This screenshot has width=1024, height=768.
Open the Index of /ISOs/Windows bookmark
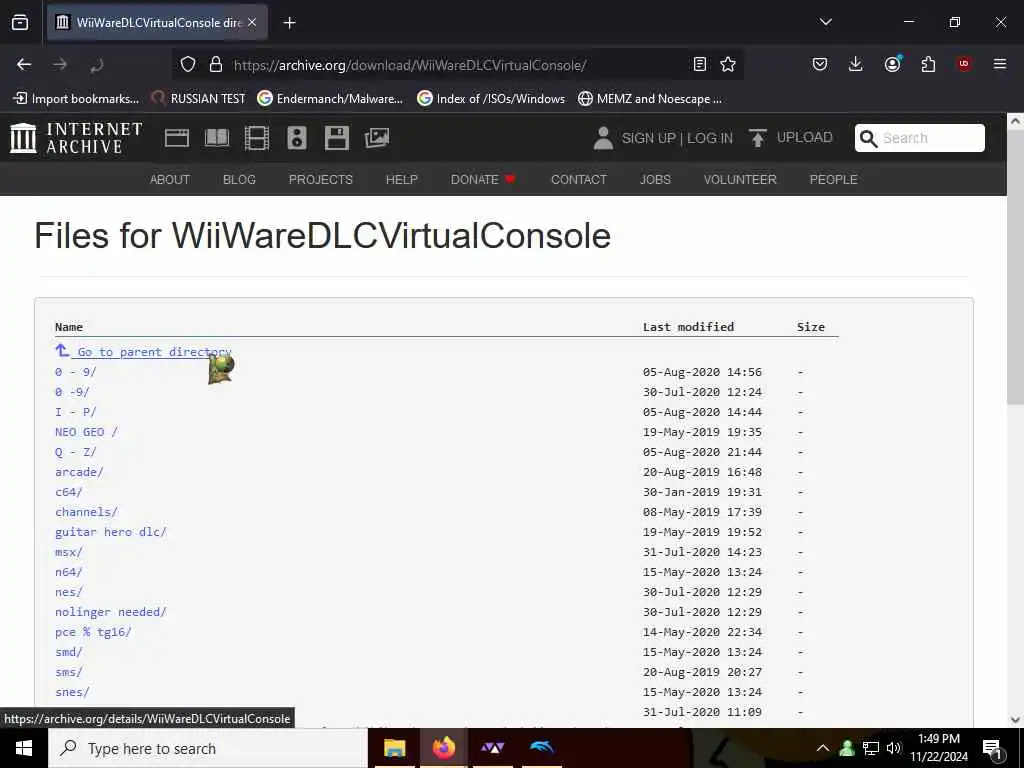click(x=492, y=99)
